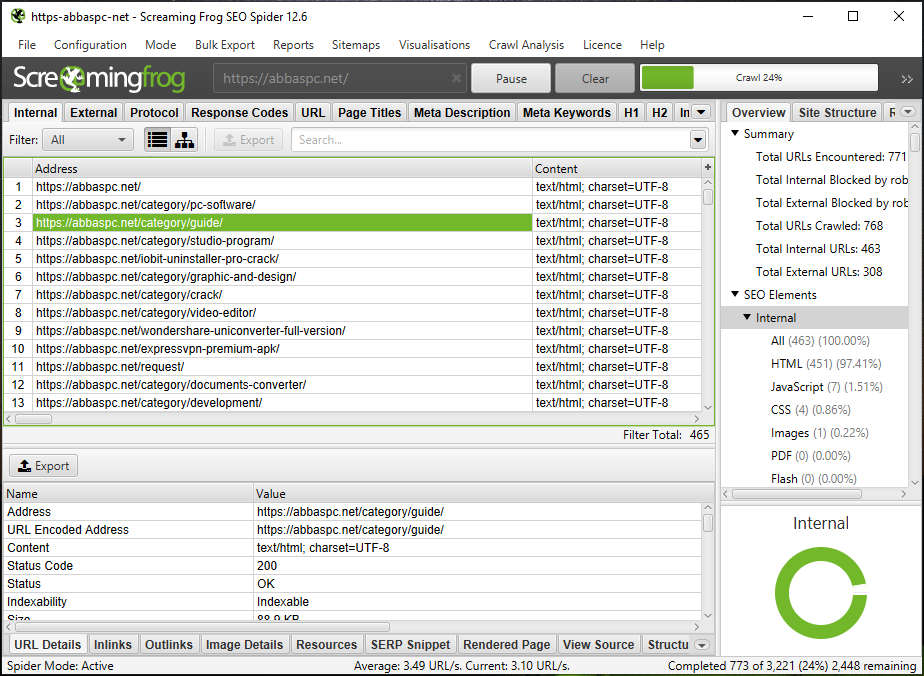
Task: Select the HTML (451) filter row
Action: click(826, 364)
